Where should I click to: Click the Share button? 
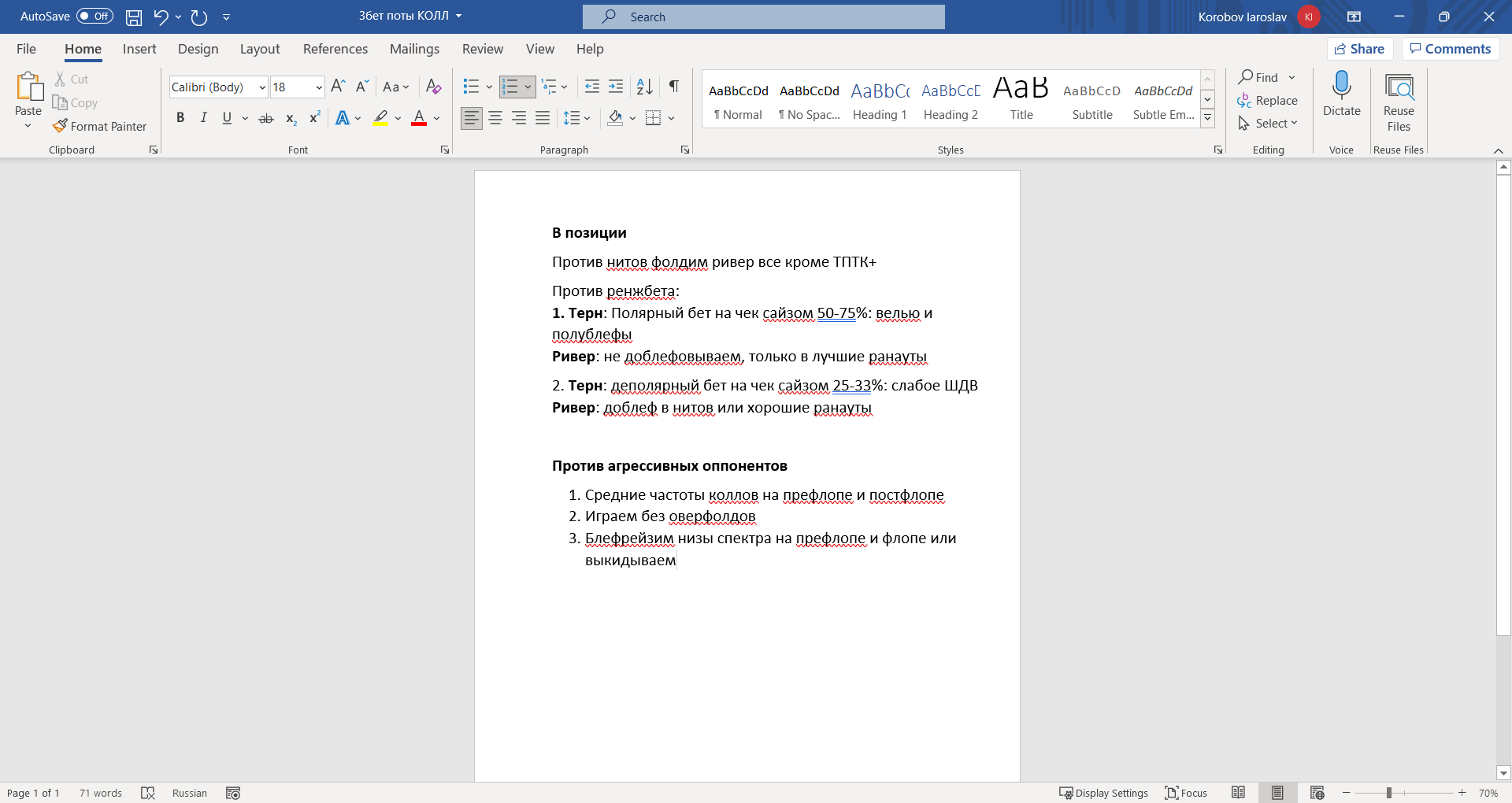[x=1360, y=49]
